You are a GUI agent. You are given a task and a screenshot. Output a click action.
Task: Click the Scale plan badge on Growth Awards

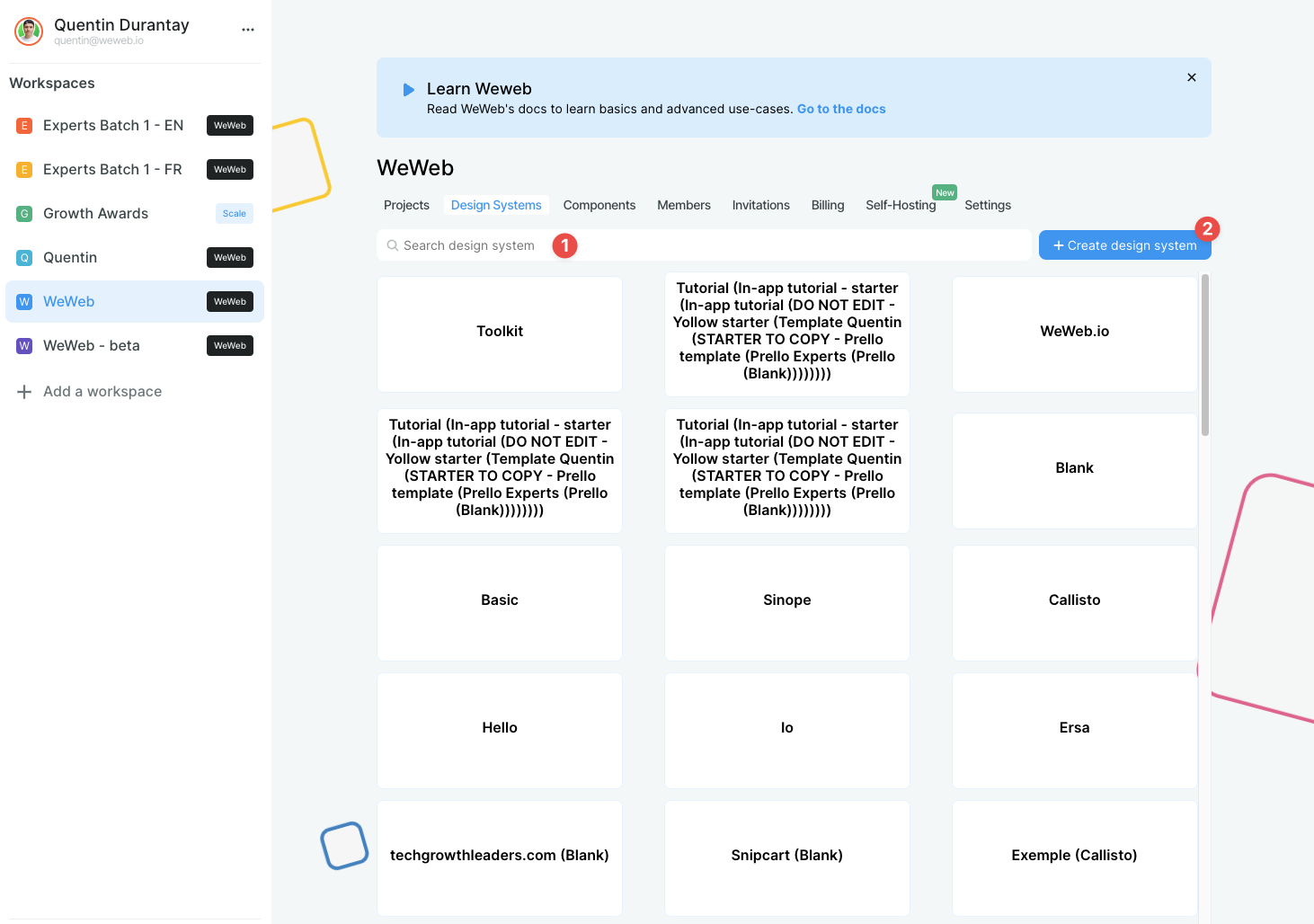coord(235,214)
